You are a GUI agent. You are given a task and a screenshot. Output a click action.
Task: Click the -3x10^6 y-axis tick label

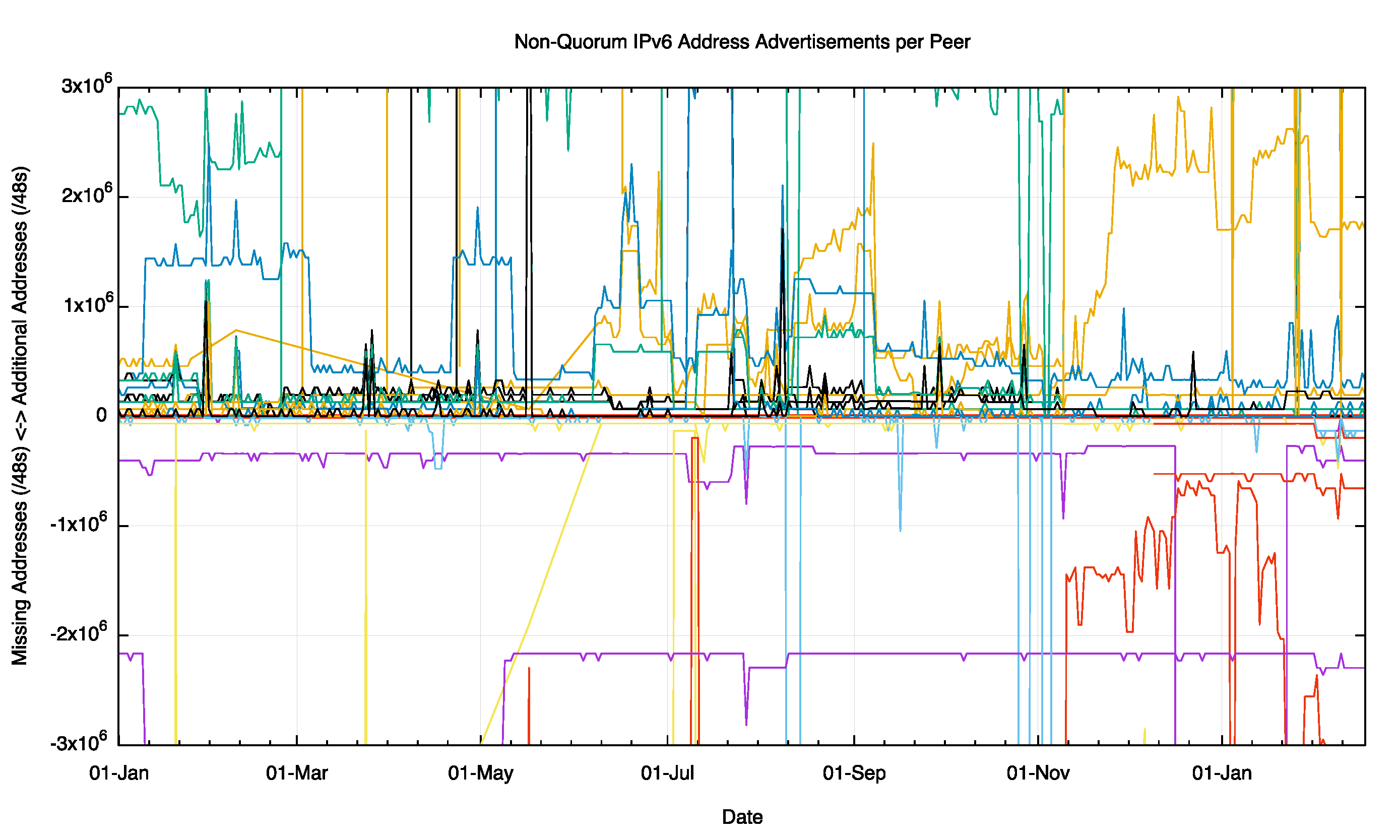pyautogui.click(x=79, y=742)
